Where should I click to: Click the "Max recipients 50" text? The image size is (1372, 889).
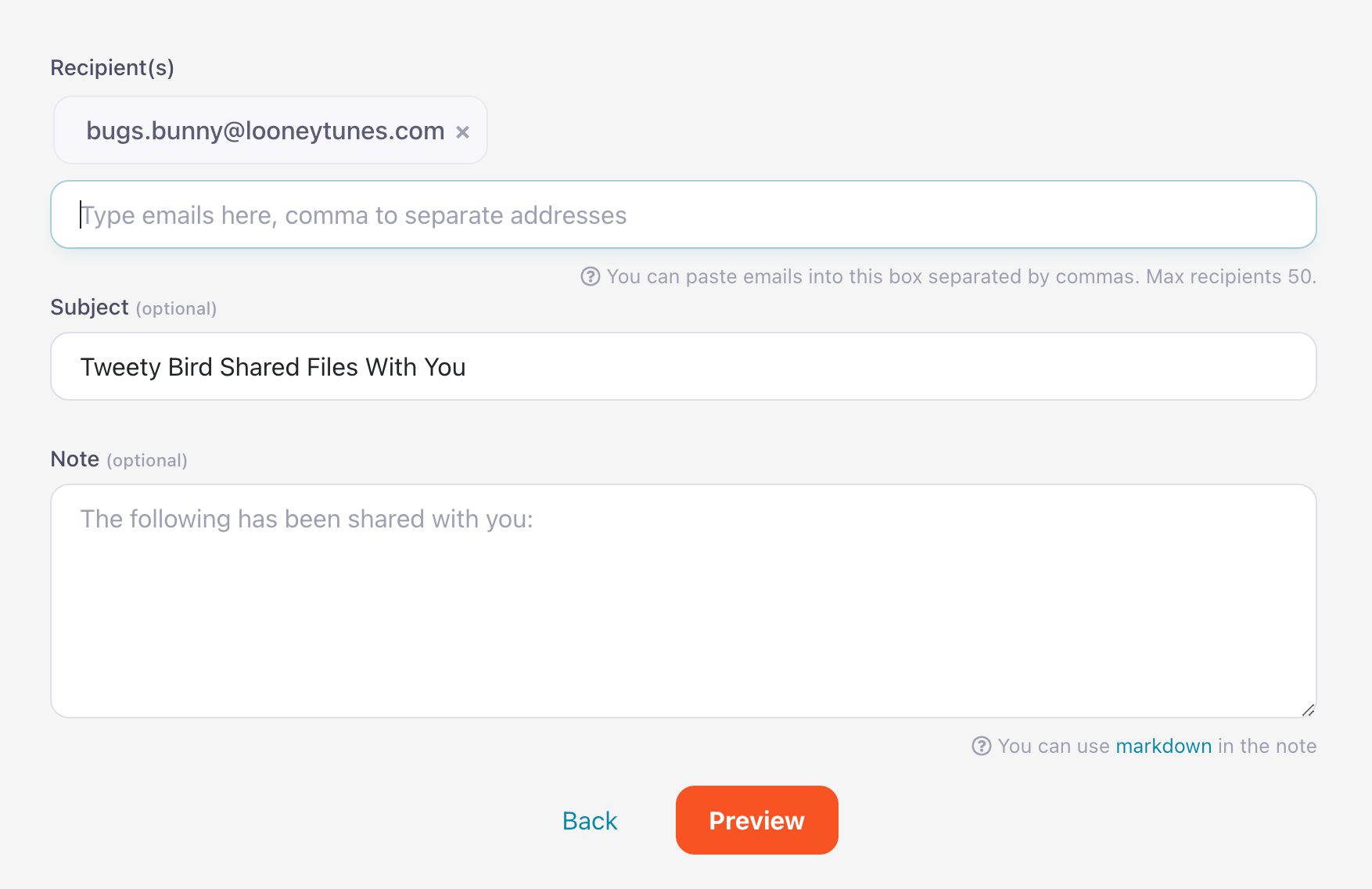tap(1230, 276)
